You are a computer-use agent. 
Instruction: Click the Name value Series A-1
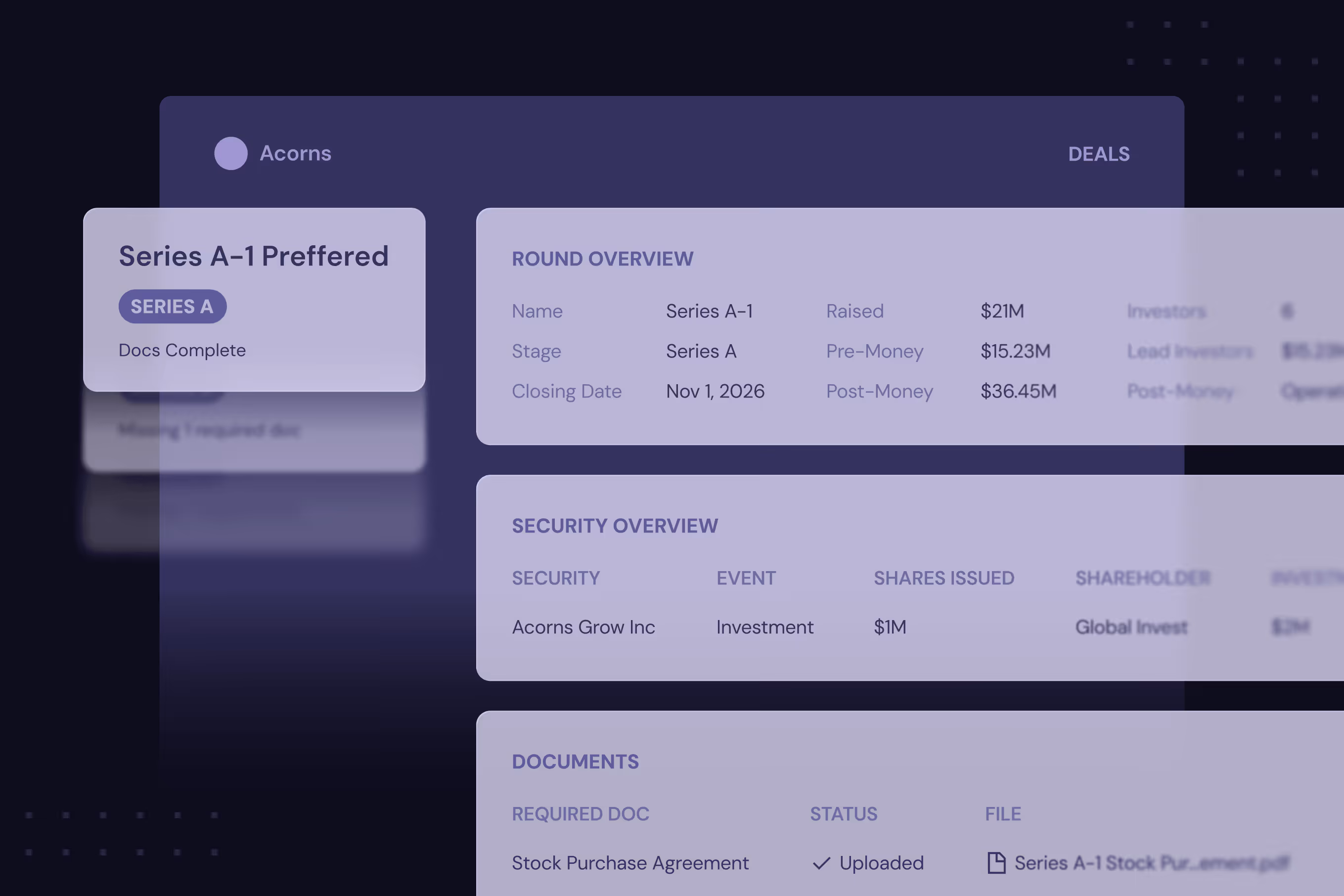coord(709,311)
